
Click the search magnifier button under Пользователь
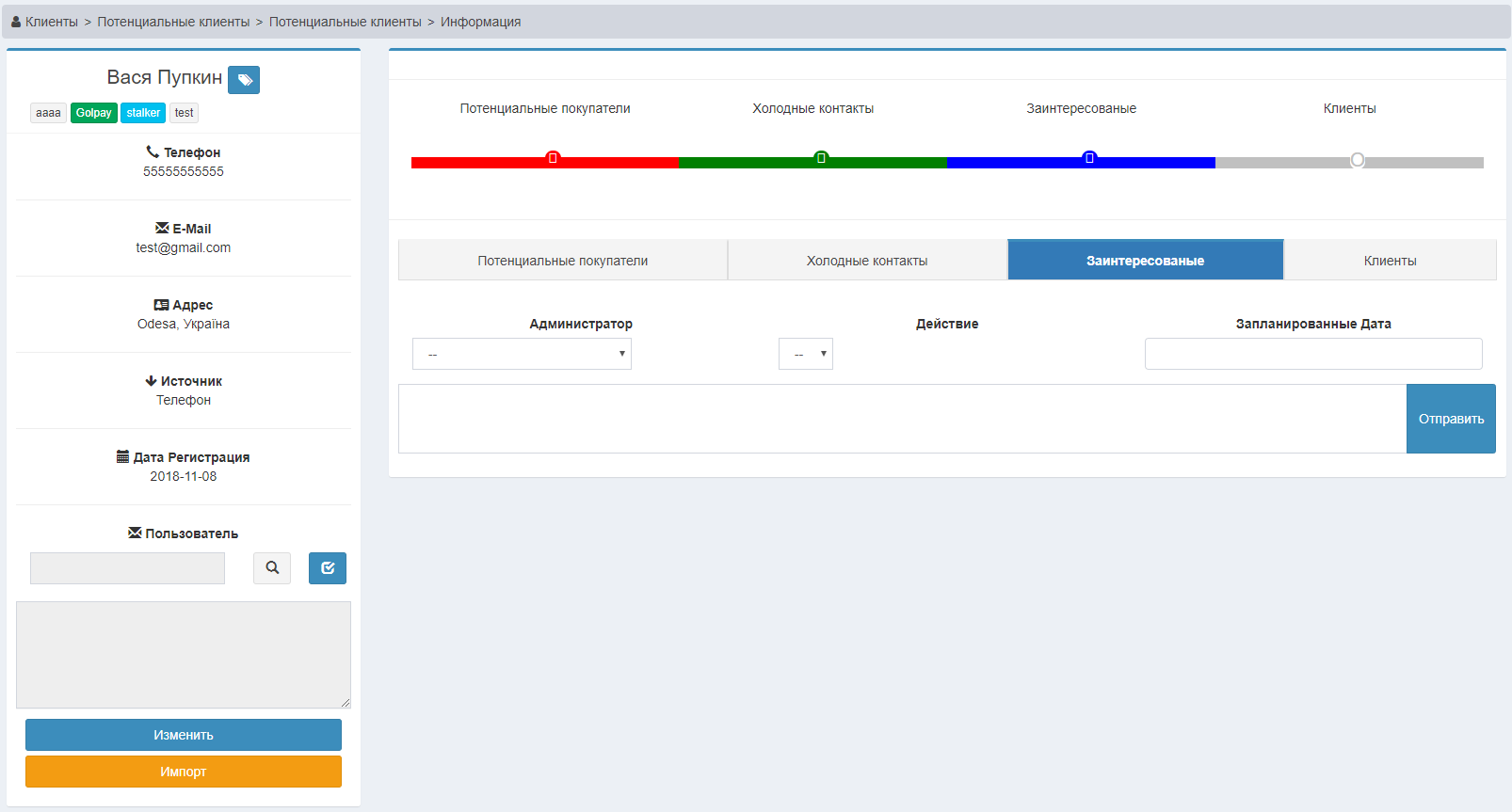(272, 568)
